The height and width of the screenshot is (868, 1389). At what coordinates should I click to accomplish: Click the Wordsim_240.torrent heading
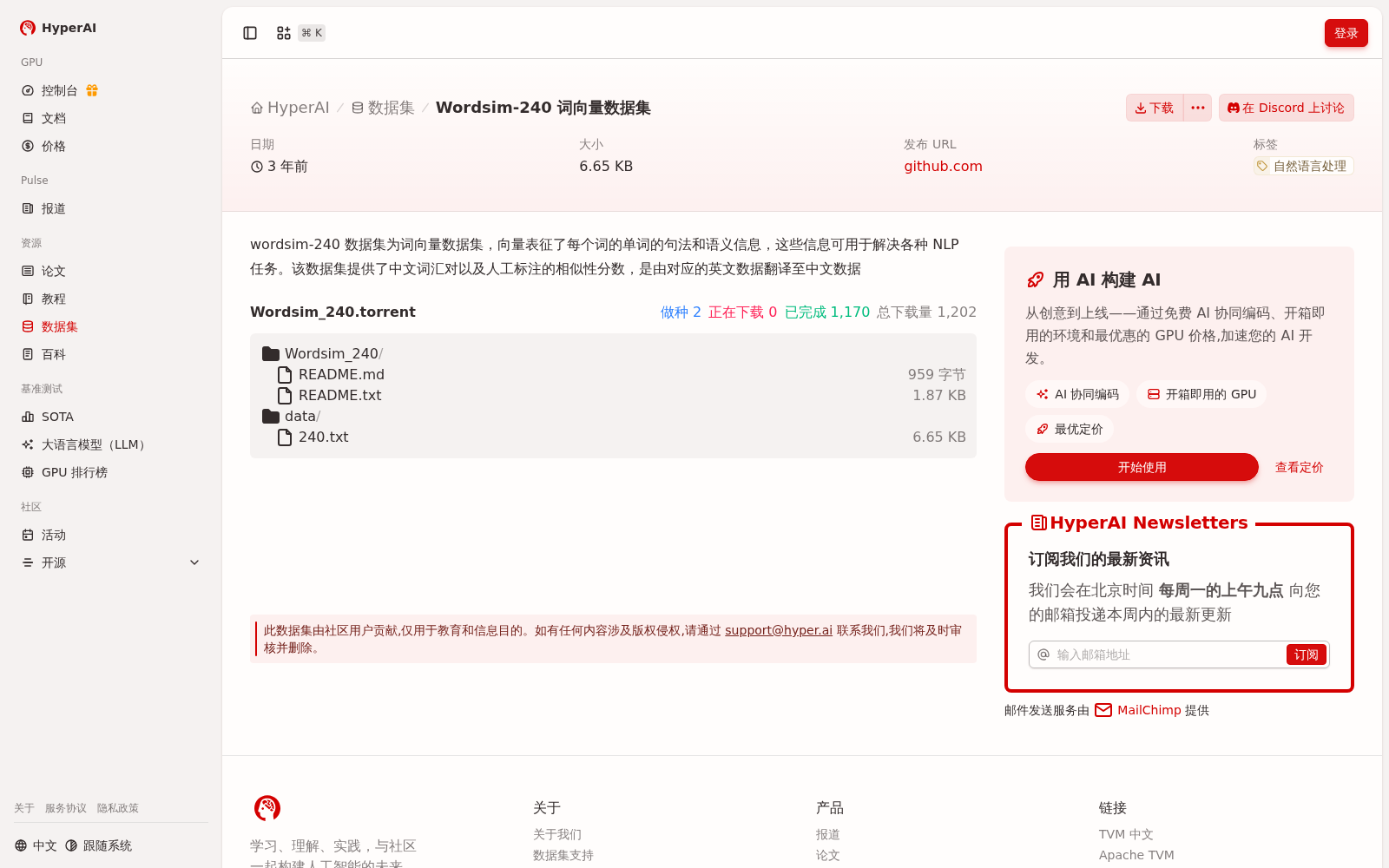coord(332,312)
